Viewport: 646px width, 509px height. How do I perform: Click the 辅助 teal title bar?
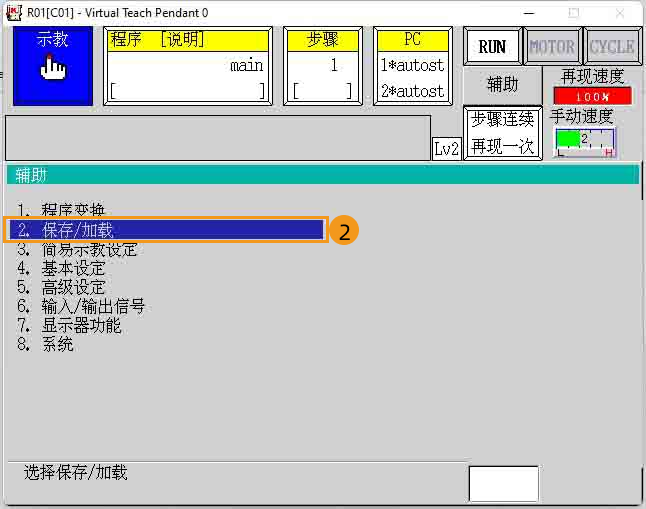click(323, 175)
